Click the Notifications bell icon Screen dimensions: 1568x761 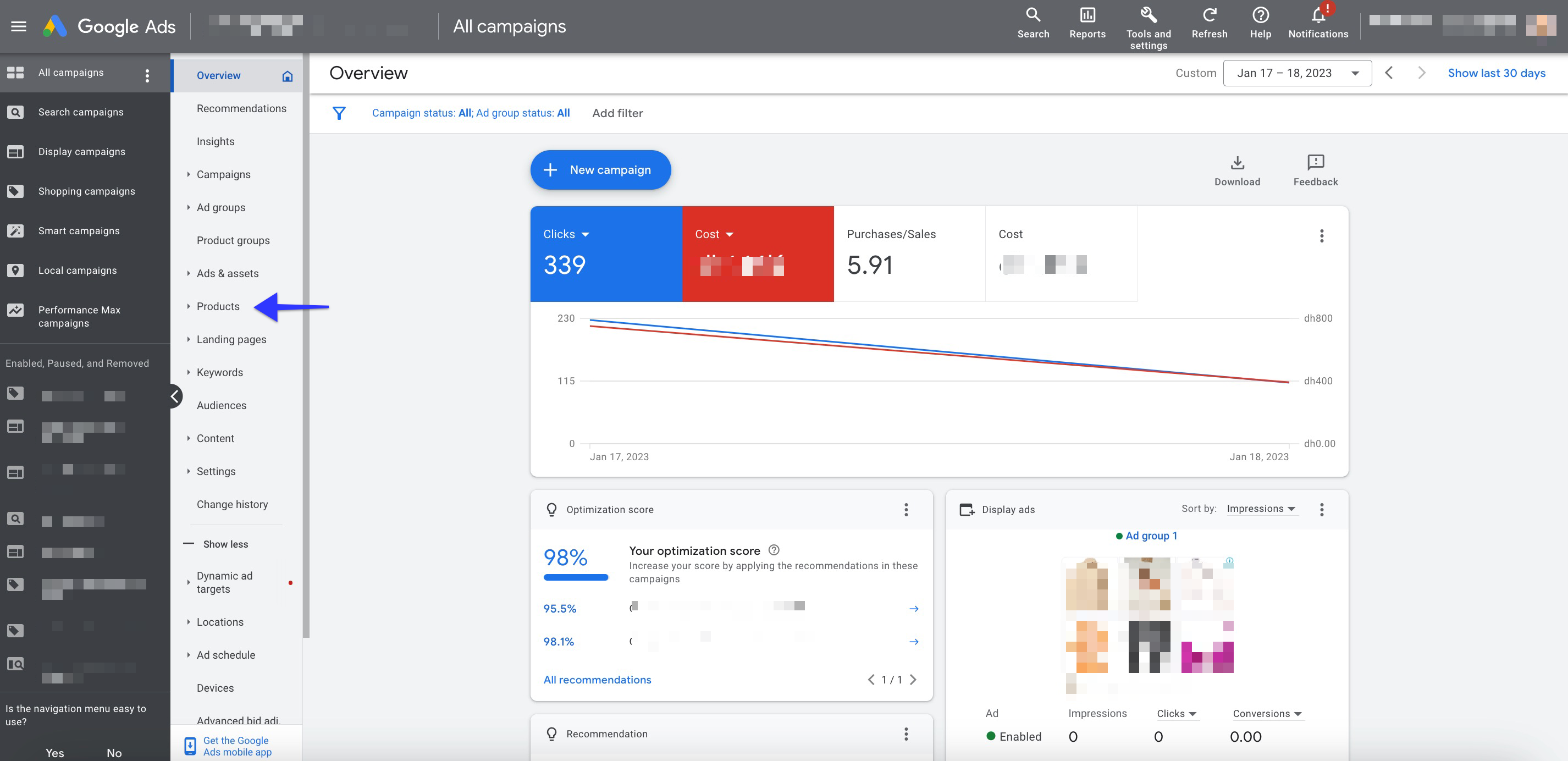click(x=1318, y=22)
